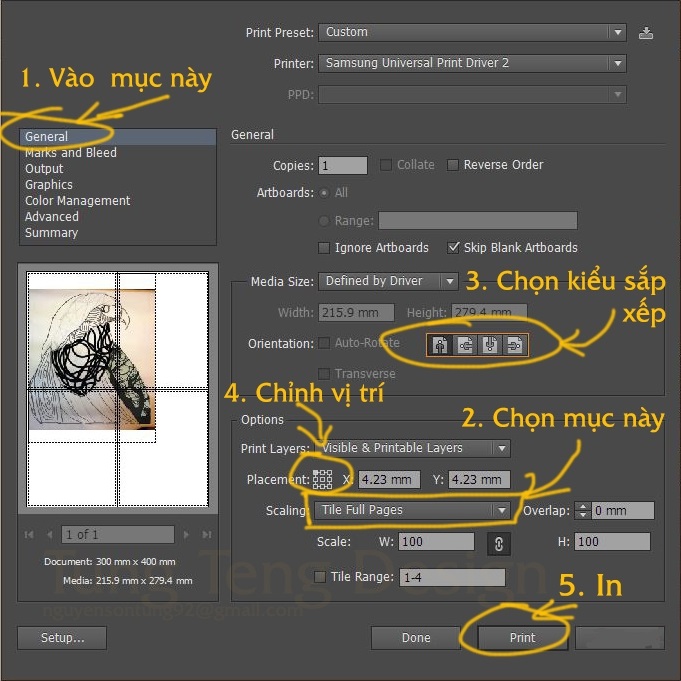Image resolution: width=681 pixels, height=681 pixels.
Task: Select portrait up orientation icon
Action: [x=440, y=345]
